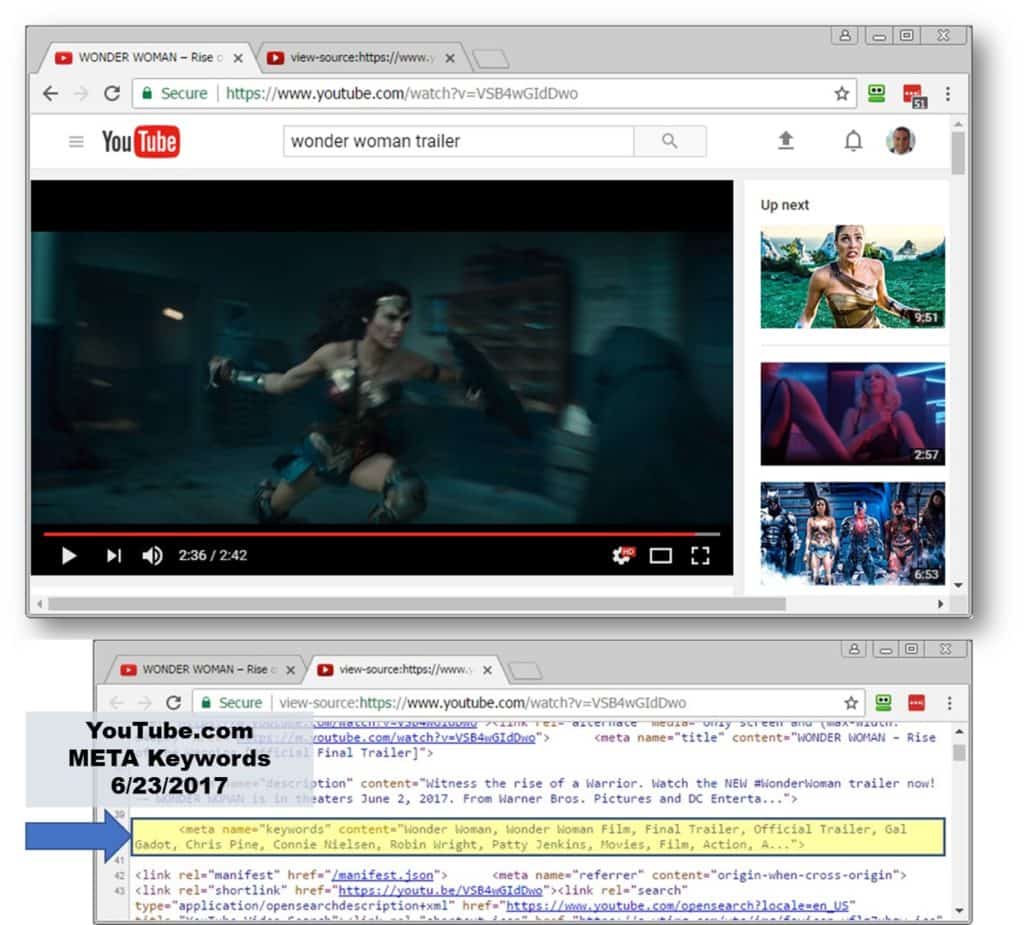The width and height of the screenshot is (1024, 925).
Task: Open YouTube hamburger guide menu
Action: (x=76, y=141)
